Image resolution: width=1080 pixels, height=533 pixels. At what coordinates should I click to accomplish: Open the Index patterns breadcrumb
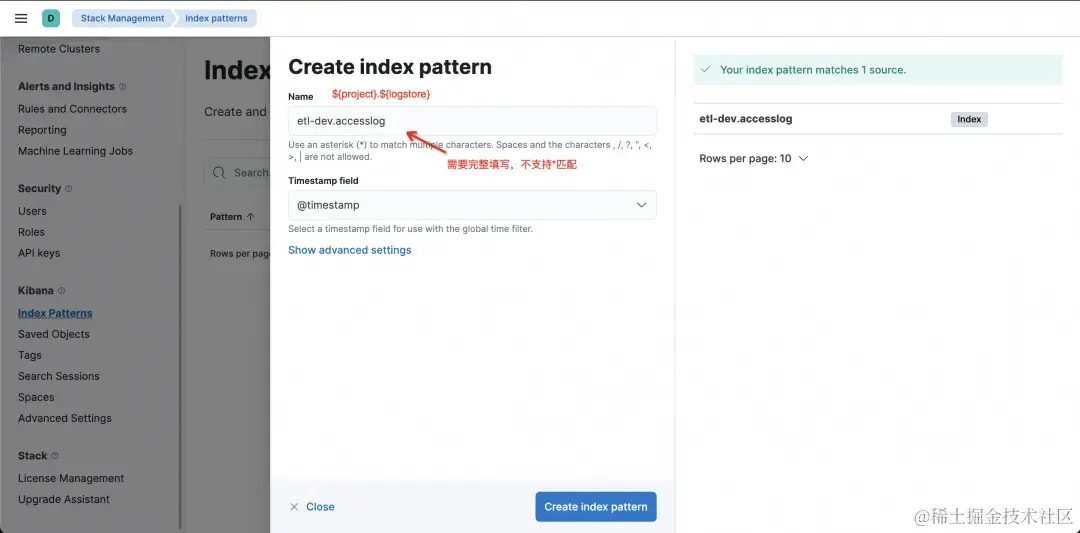[216, 18]
